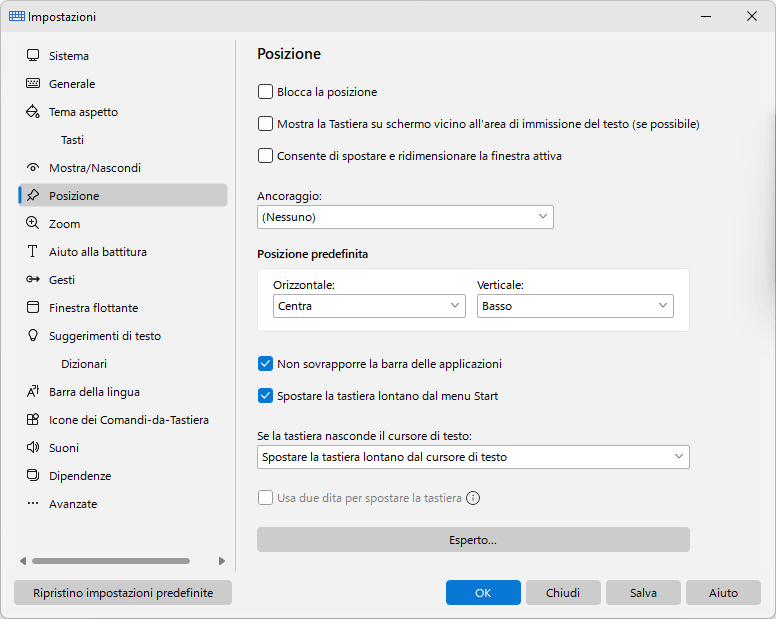Click the Sistema monitor icon

[33, 55]
